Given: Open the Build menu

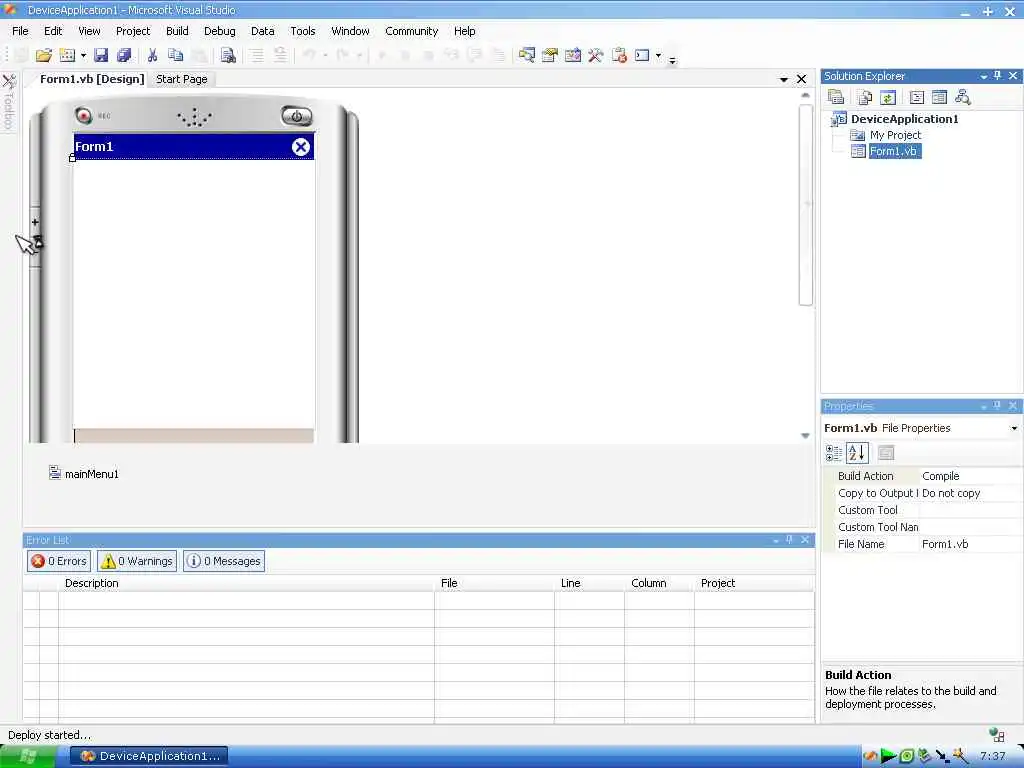Looking at the screenshot, I should coord(177,31).
